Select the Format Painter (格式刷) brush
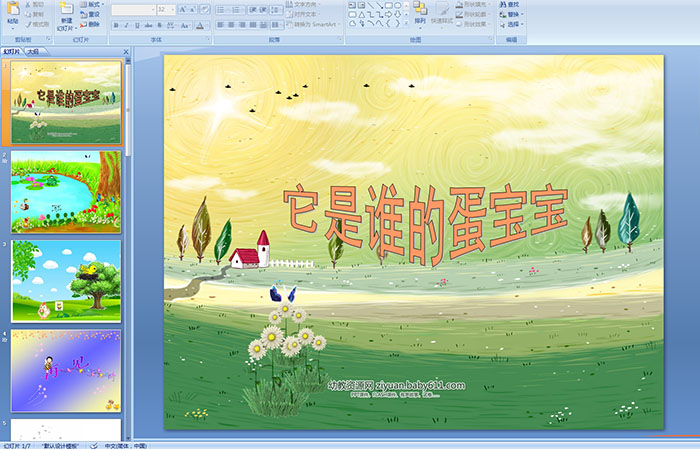 tap(28, 24)
